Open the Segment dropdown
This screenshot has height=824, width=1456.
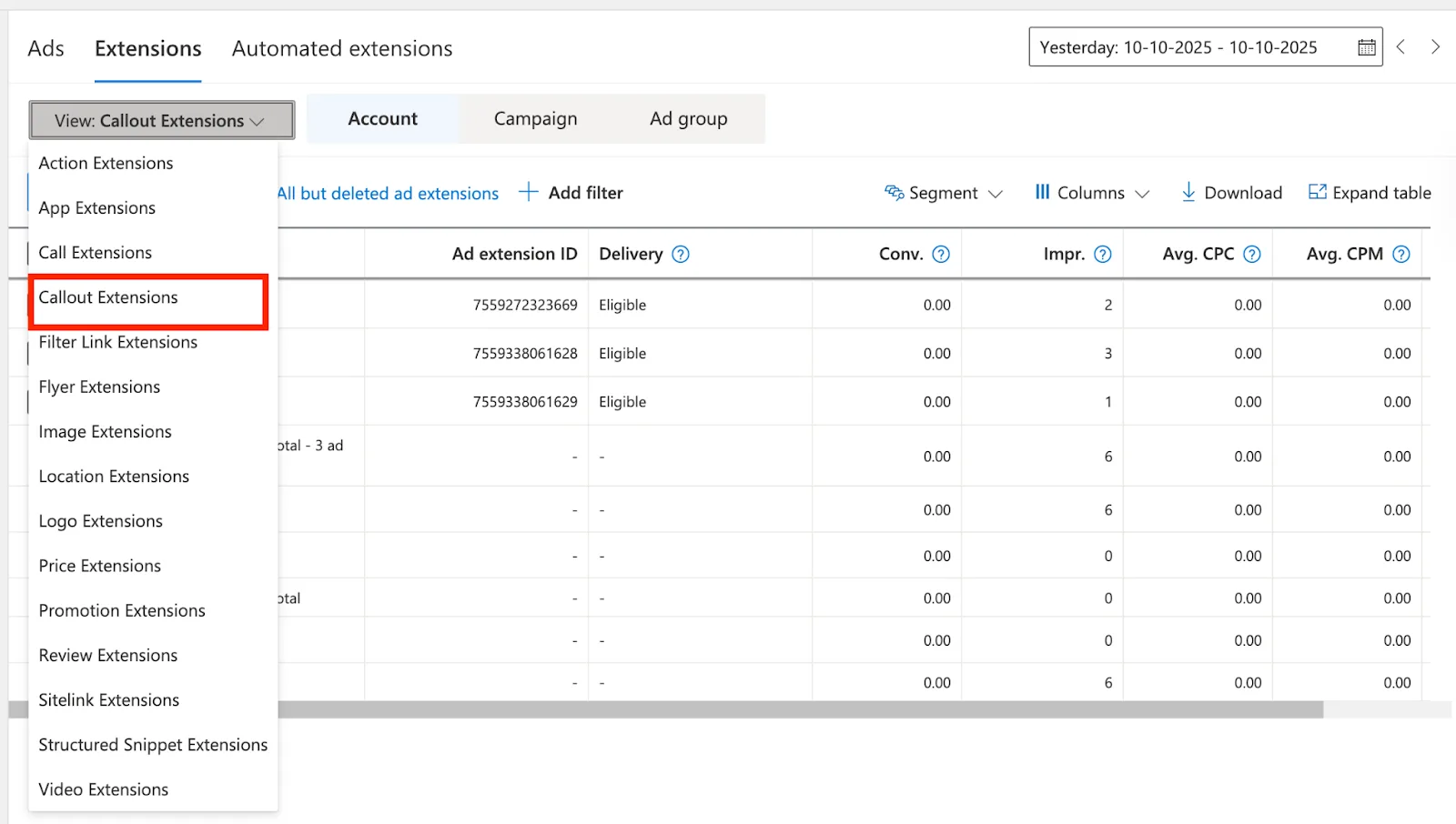pyautogui.click(x=943, y=193)
